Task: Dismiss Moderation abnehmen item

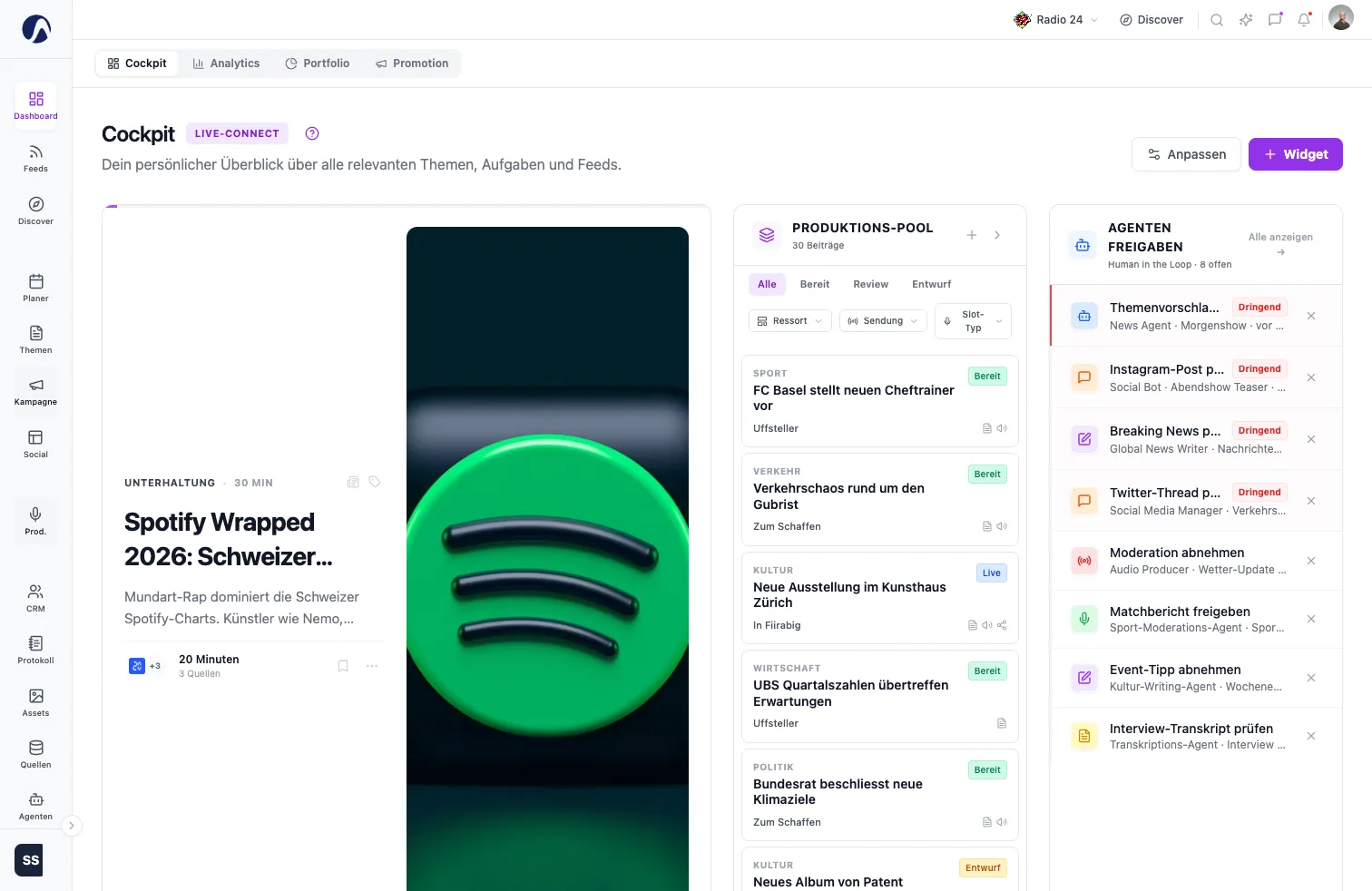Action: (x=1311, y=561)
